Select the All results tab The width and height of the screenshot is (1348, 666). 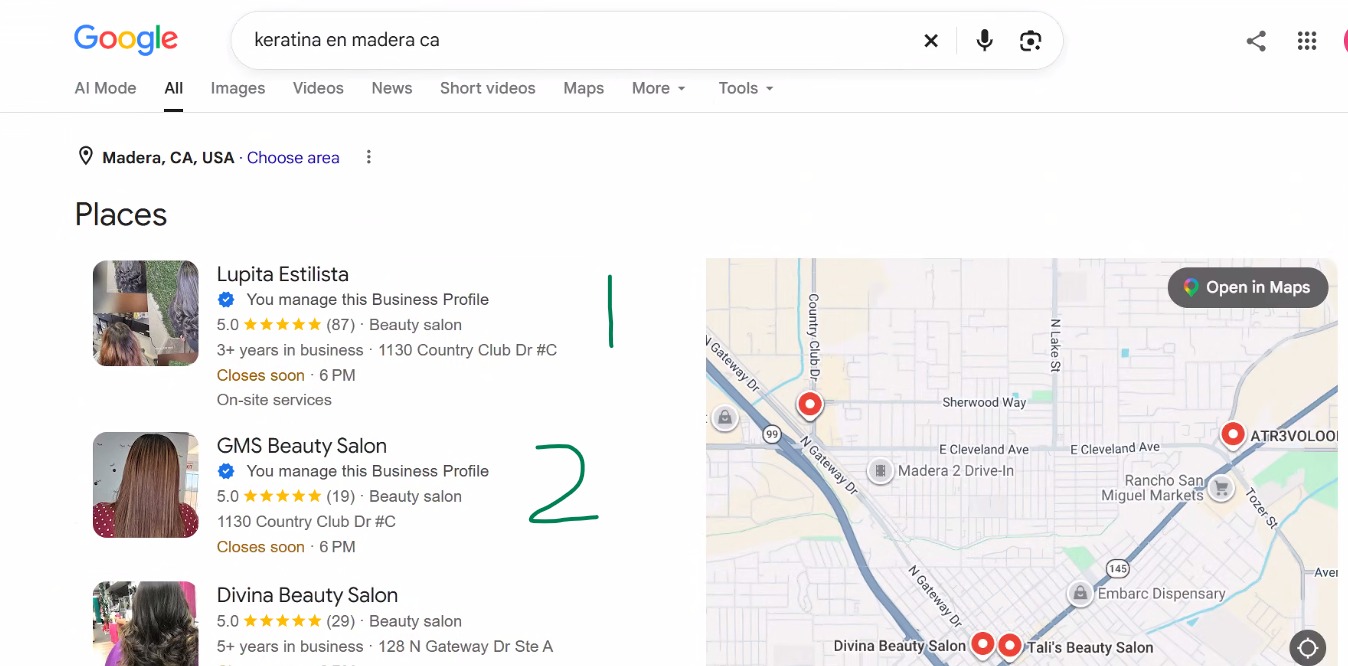point(174,88)
